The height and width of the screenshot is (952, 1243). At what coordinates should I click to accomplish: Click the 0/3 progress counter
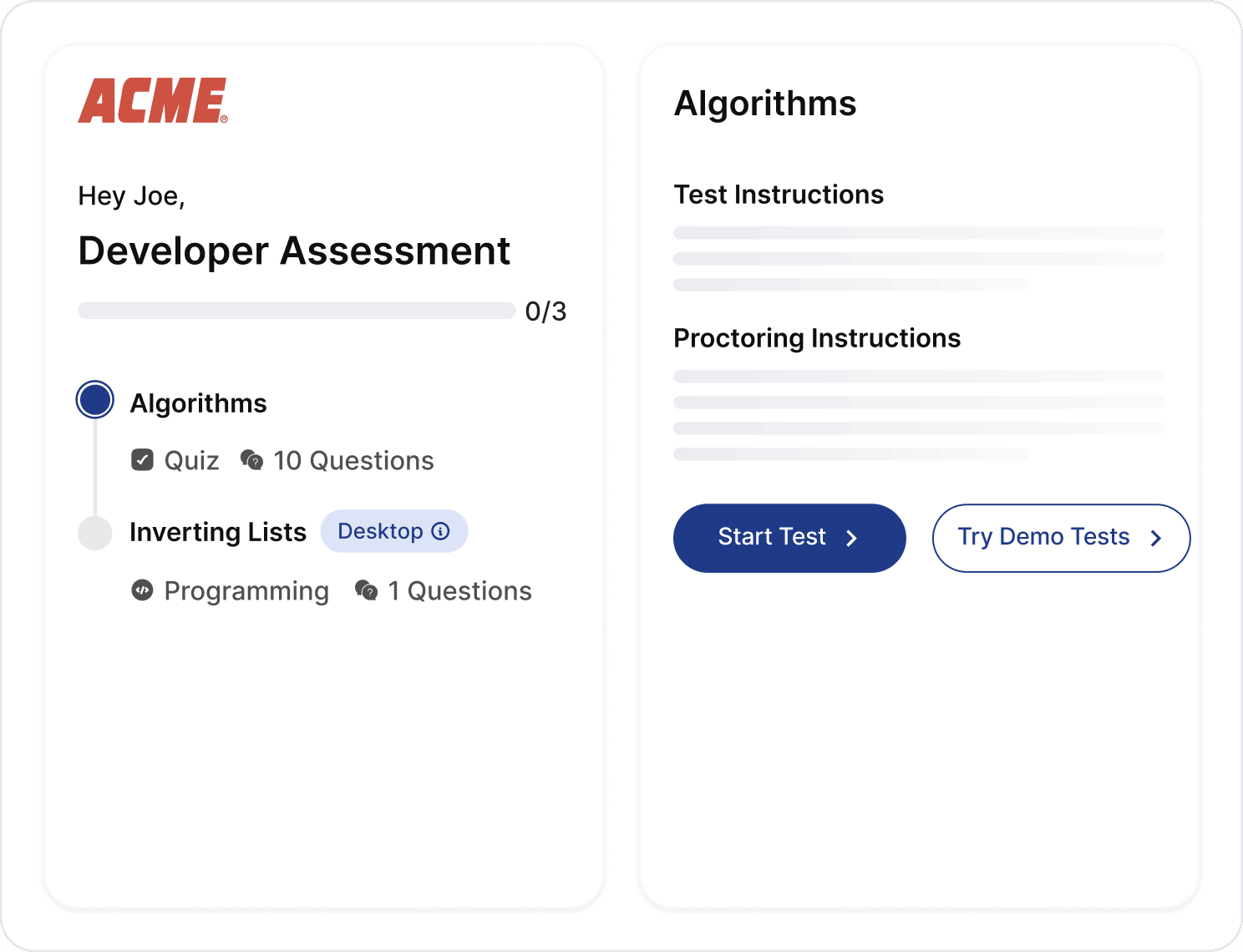pyautogui.click(x=545, y=311)
